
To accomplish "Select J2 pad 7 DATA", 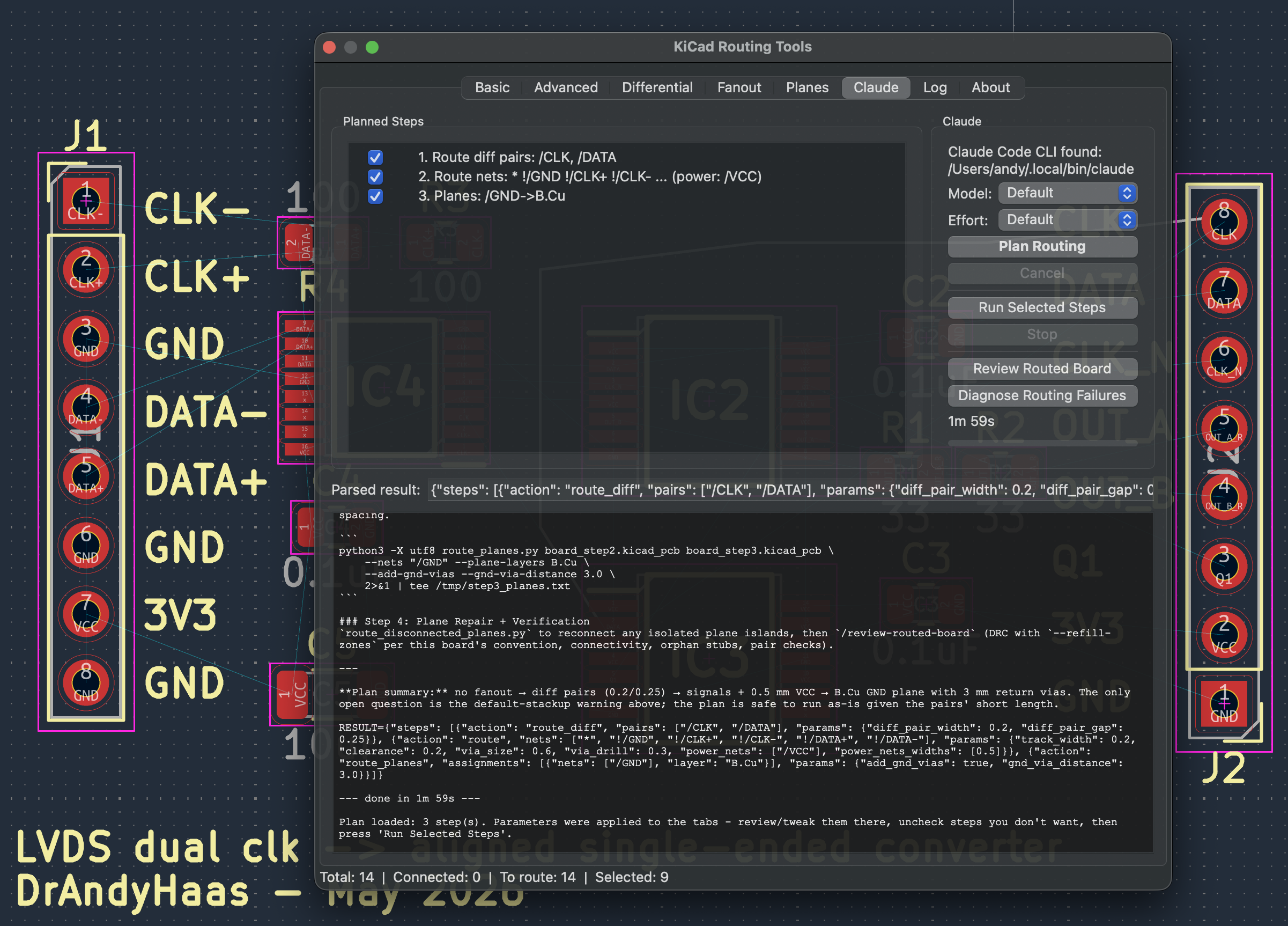I will pos(1224,291).
